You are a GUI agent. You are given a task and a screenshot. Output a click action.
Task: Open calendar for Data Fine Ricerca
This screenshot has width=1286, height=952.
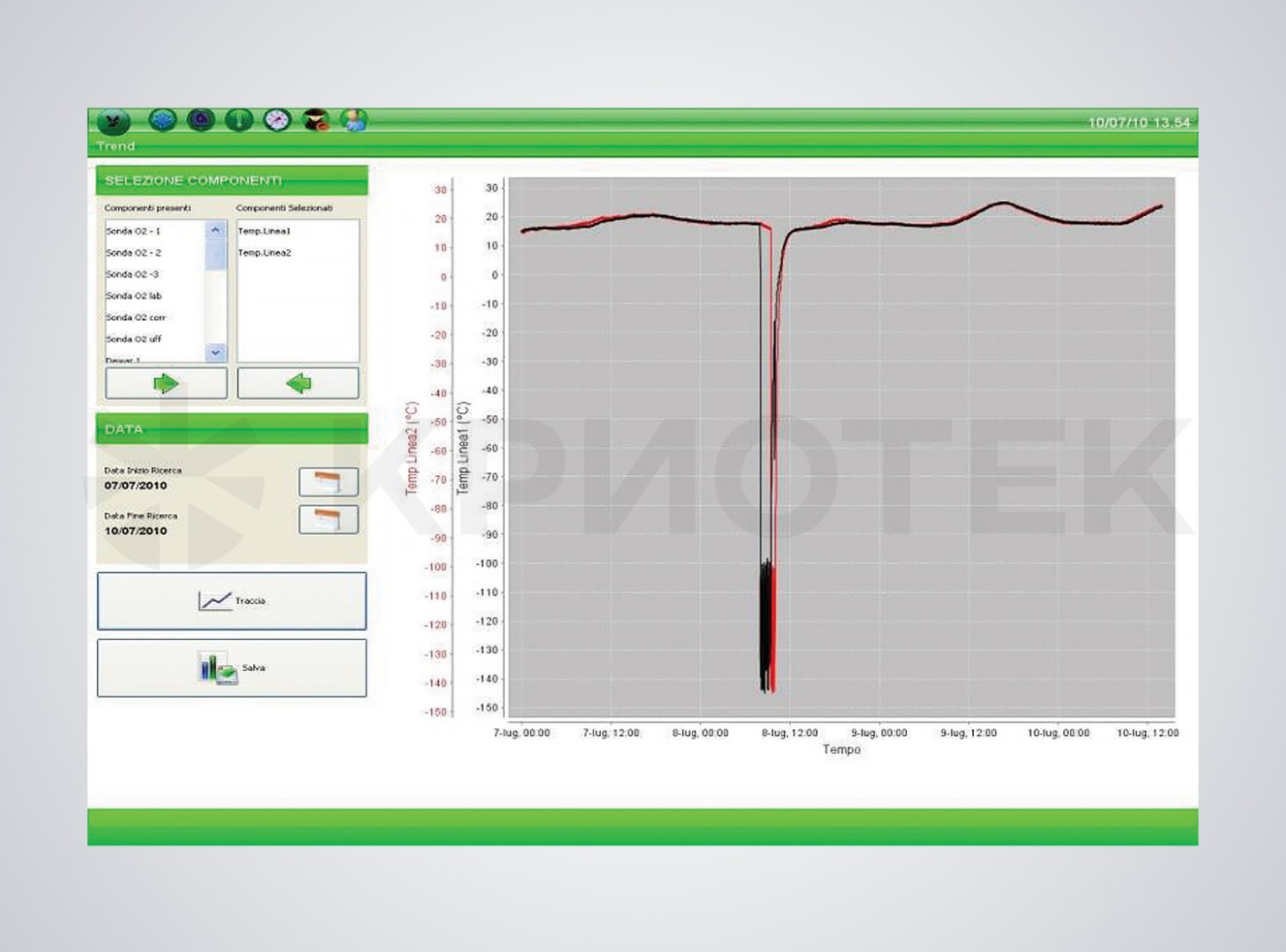[328, 520]
